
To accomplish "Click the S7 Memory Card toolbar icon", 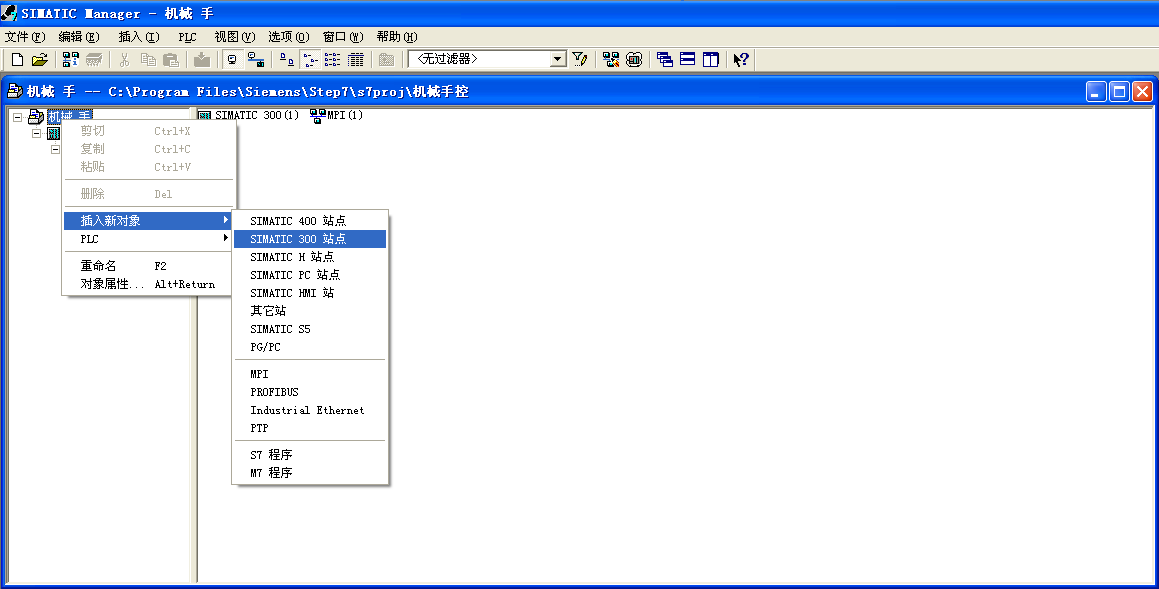I will pyautogui.click(x=94, y=60).
